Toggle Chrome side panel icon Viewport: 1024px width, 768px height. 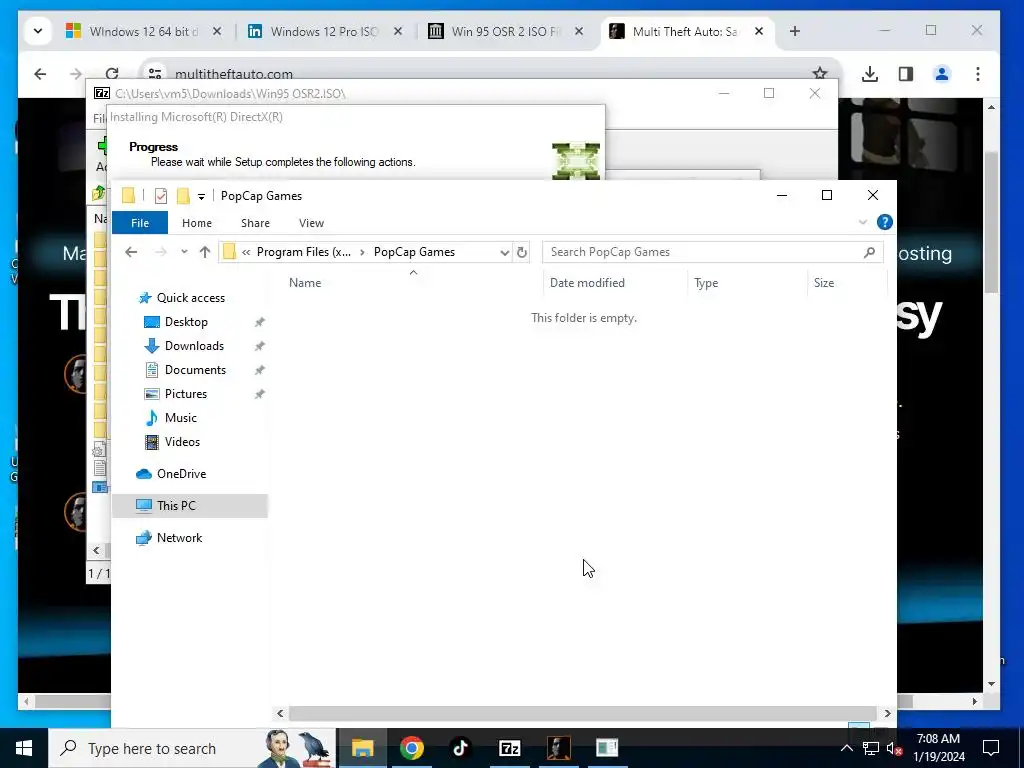click(906, 74)
